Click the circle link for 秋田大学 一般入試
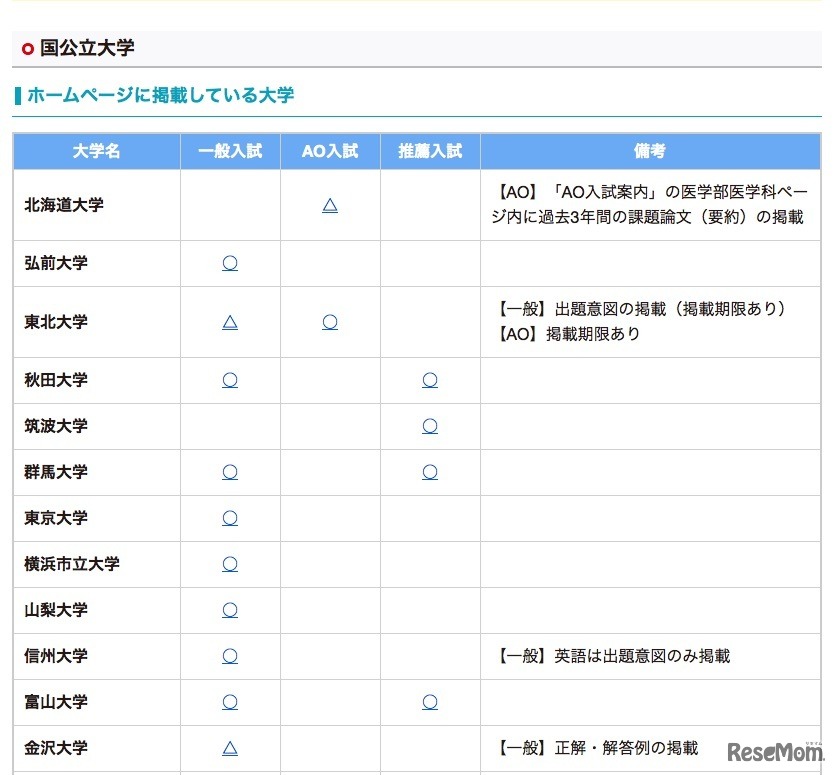 click(230, 380)
